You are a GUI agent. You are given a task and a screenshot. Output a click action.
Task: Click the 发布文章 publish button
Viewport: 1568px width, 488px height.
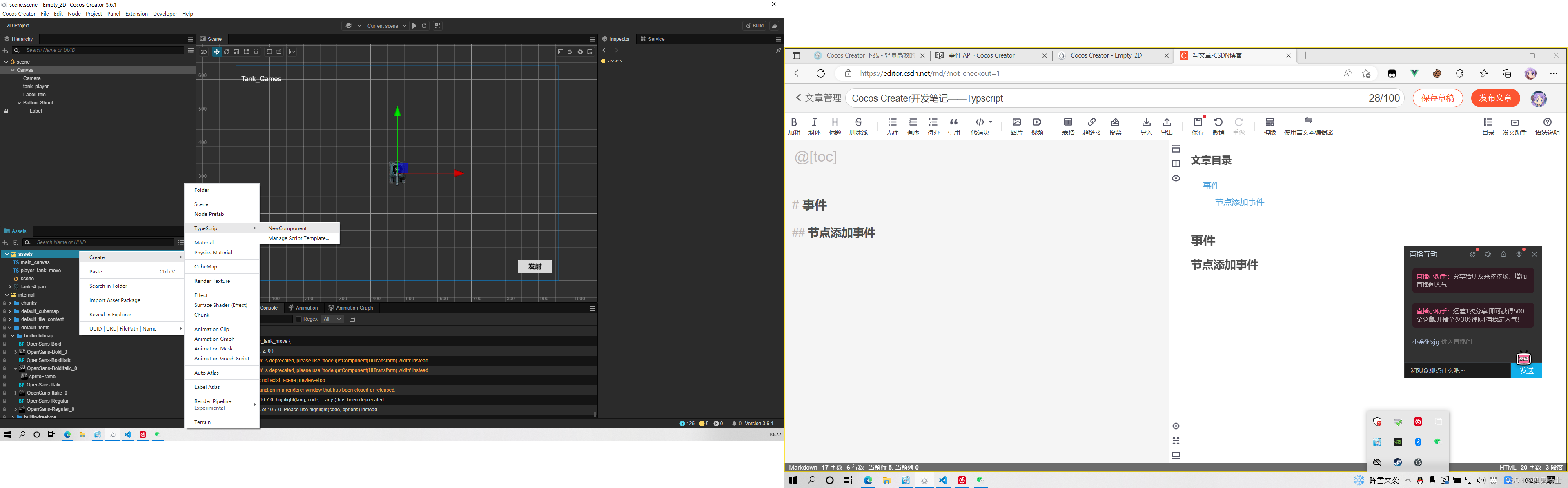1495,98
